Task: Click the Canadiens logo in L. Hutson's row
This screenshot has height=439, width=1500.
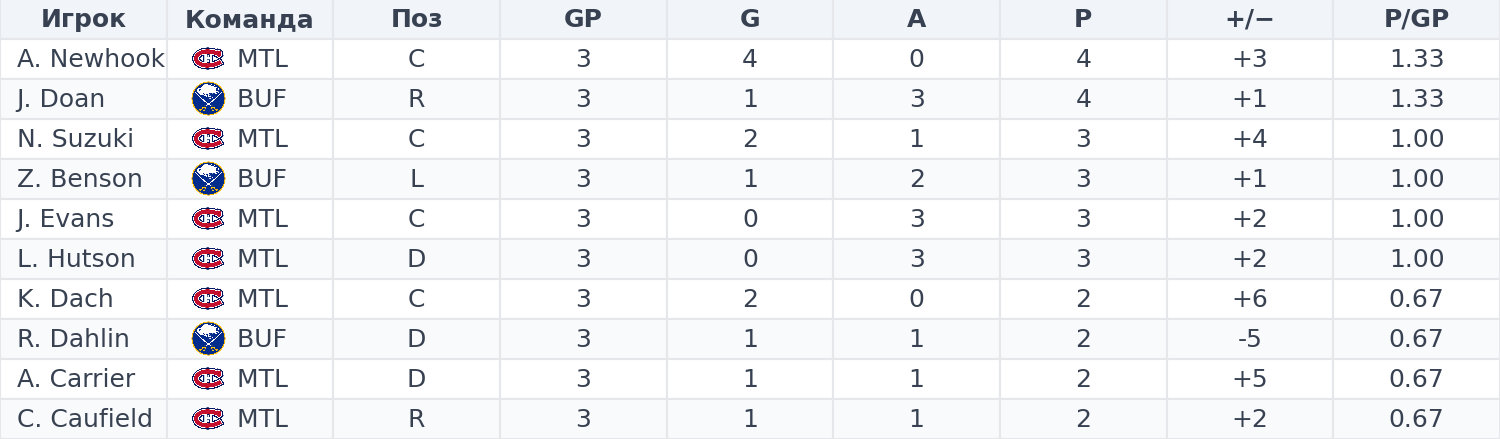Action: coord(208,259)
